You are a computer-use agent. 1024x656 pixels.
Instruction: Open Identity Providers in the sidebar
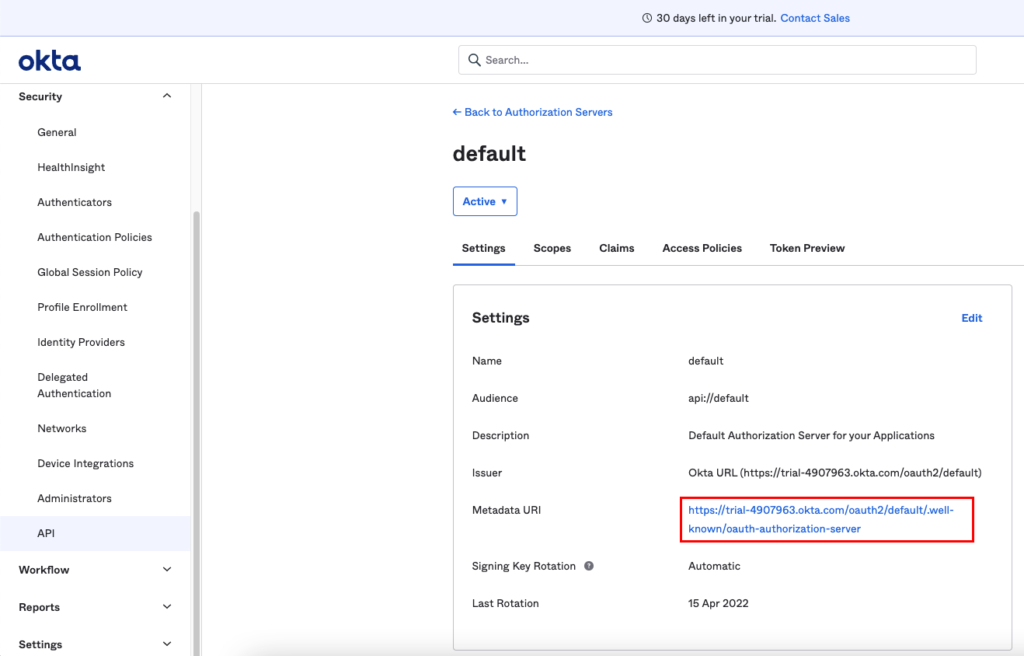pos(81,342)
